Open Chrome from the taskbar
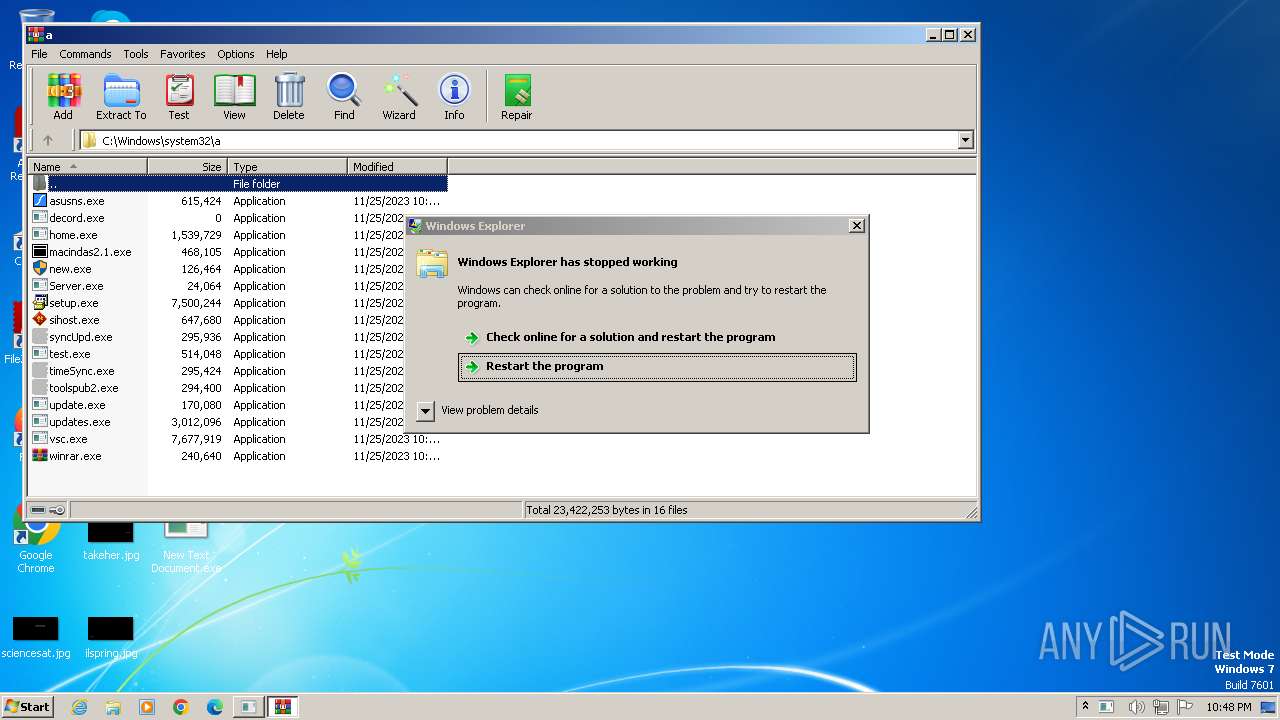1280x720 pixels. 181,707
